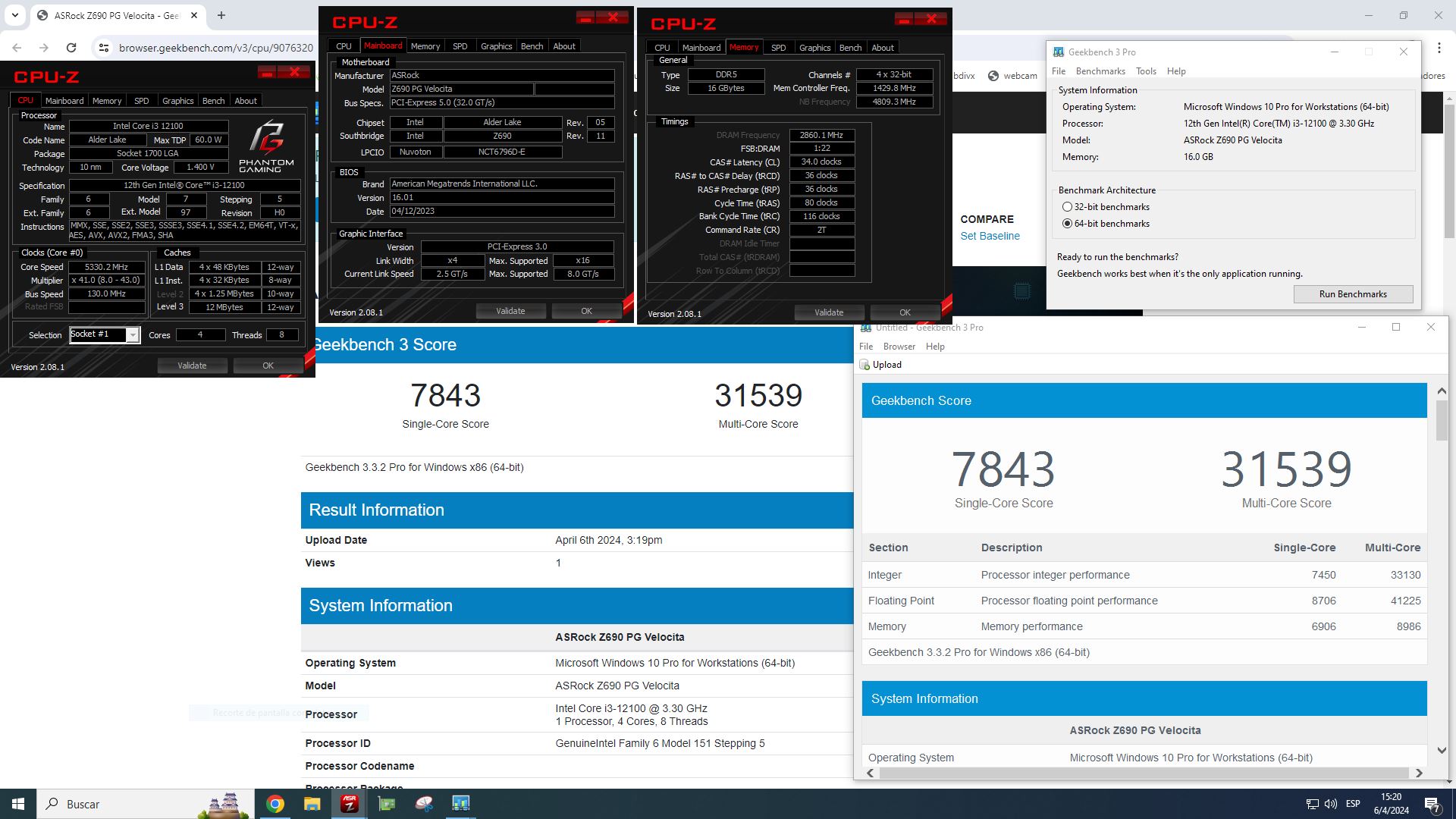Open the Bench tab in the left CPU-Z window
Screen dimensions: 1456x819
[213, 101]
